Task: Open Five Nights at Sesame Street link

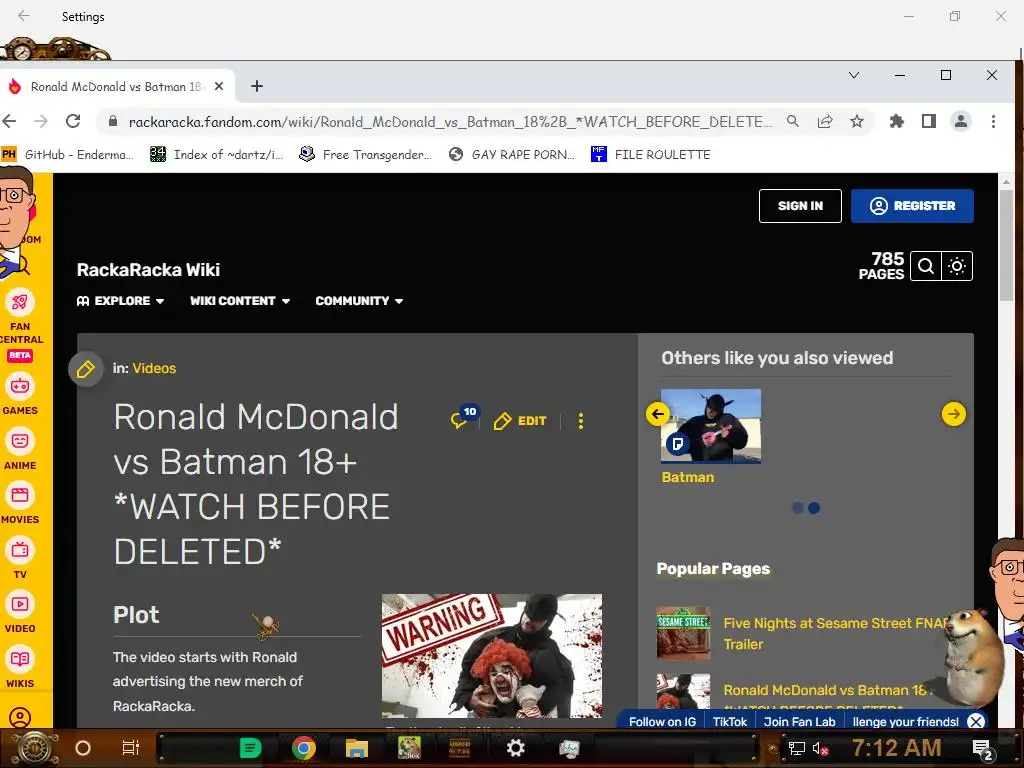Action: click(835, 633)
